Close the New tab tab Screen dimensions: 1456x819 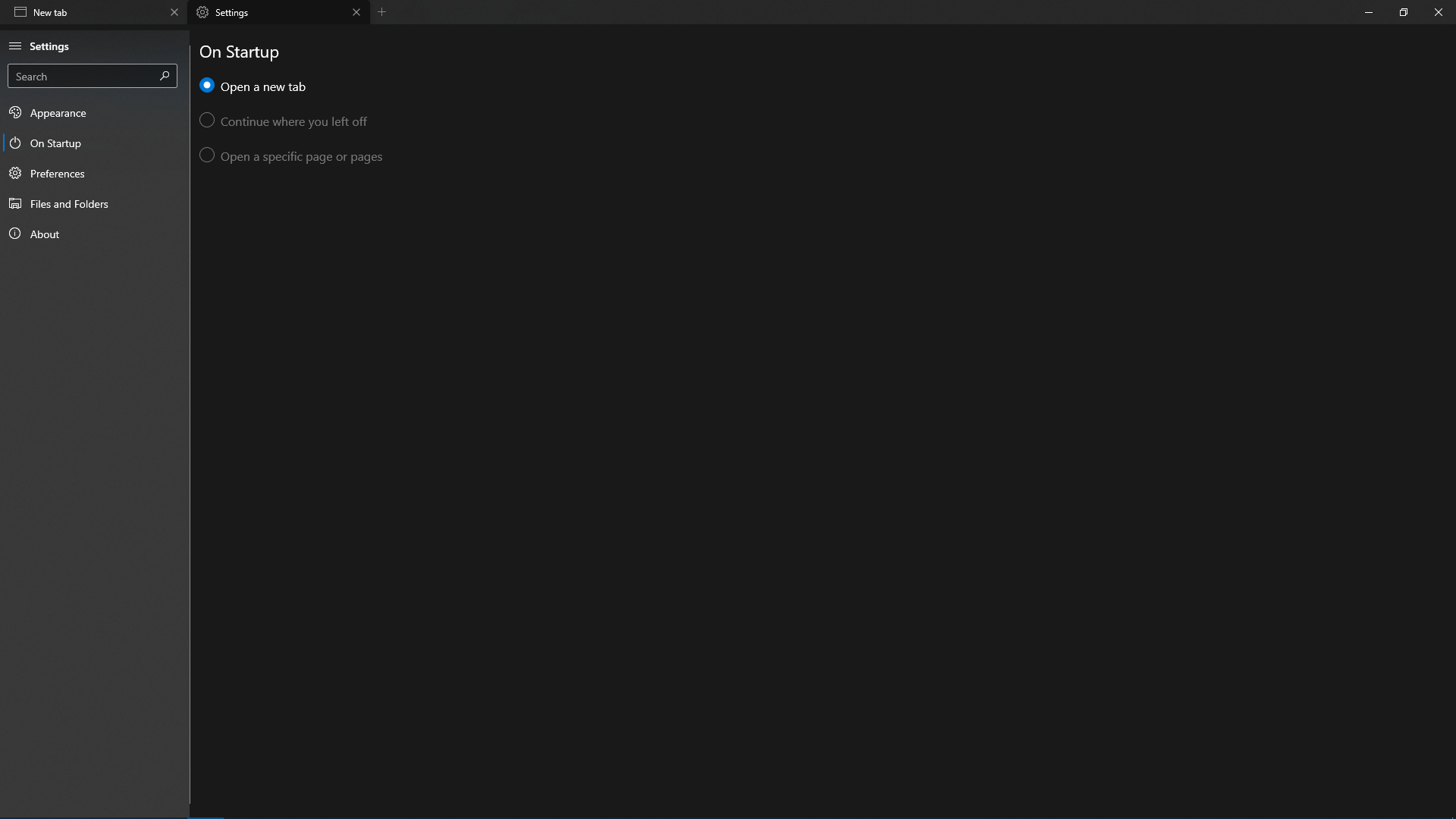click(x=174, y=12)
